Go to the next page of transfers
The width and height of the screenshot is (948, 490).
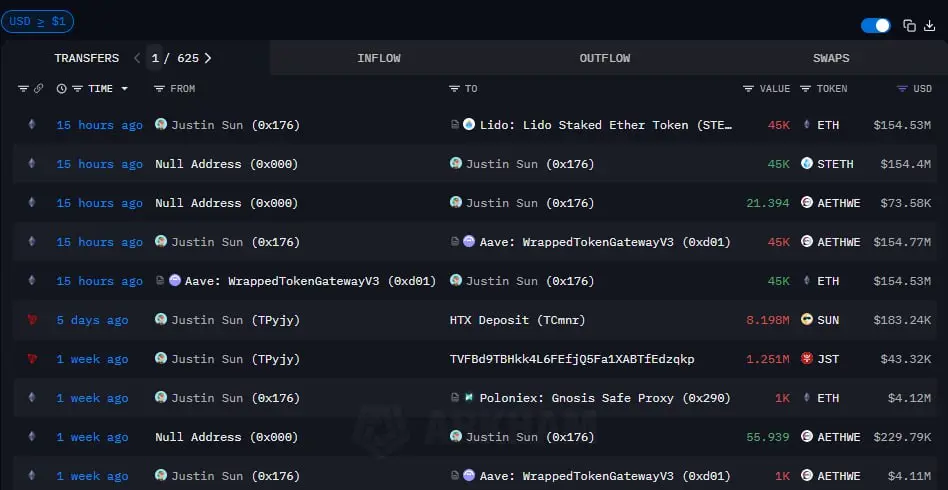208,58
